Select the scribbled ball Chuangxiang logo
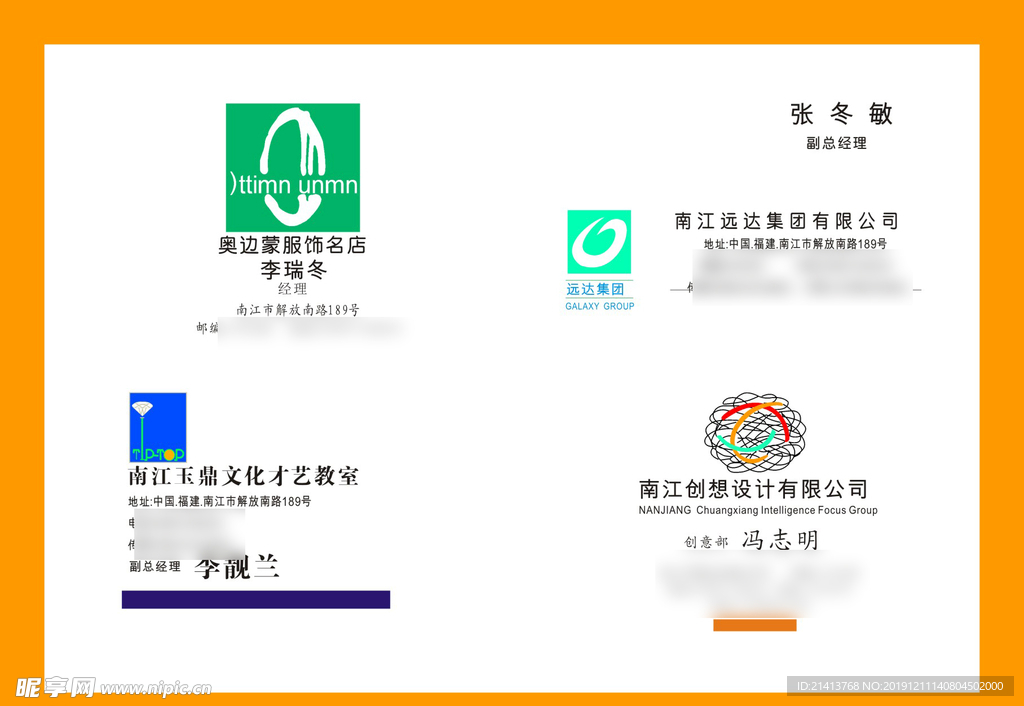 [x=755, y=432]
